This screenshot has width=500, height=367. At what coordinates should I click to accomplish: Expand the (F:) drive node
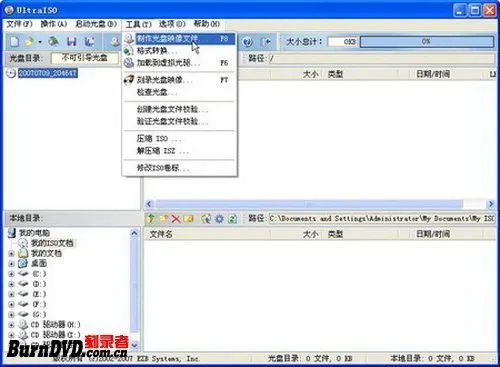coord(11,304)
